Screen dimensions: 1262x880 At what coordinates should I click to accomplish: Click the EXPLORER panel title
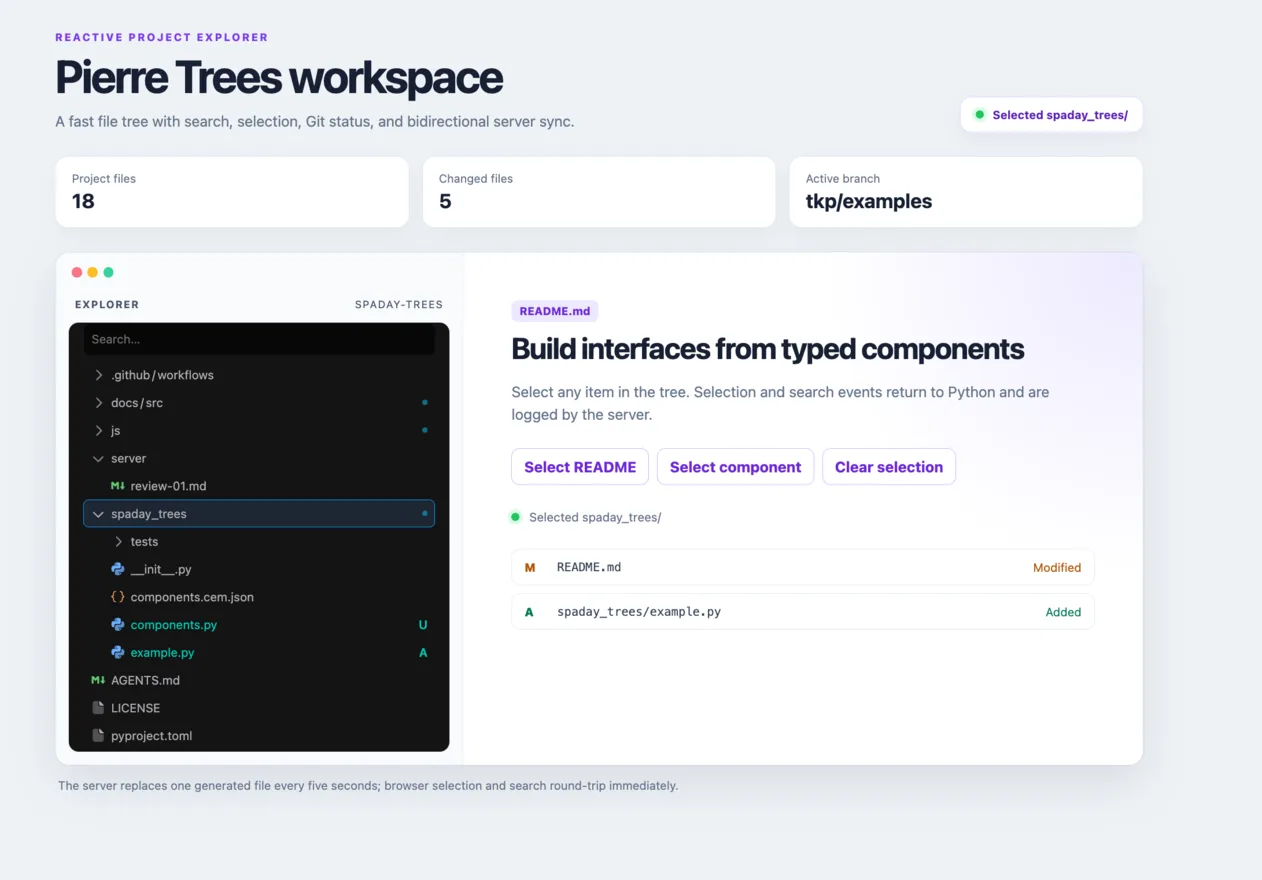(107, 304)
